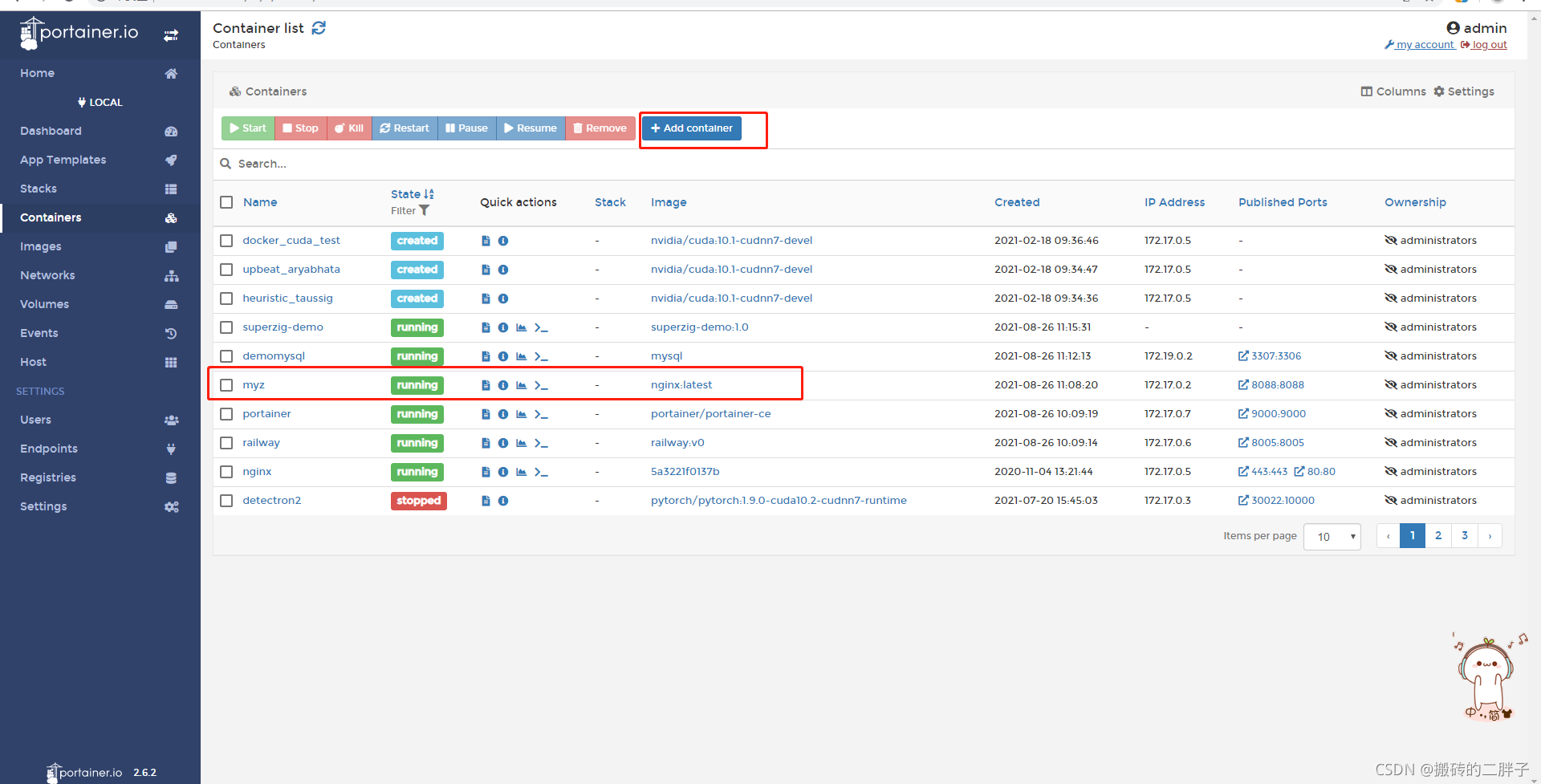
Task: Open console icon for superzig-demo container
Action: coord(541,327)
